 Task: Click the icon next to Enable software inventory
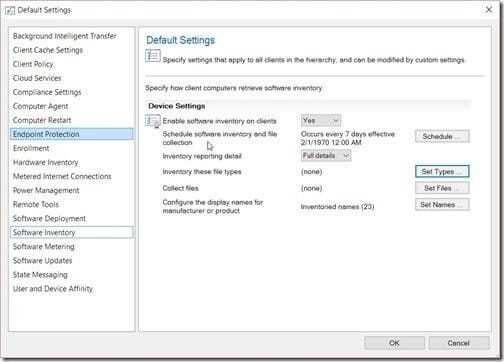[x=153, y=121]
